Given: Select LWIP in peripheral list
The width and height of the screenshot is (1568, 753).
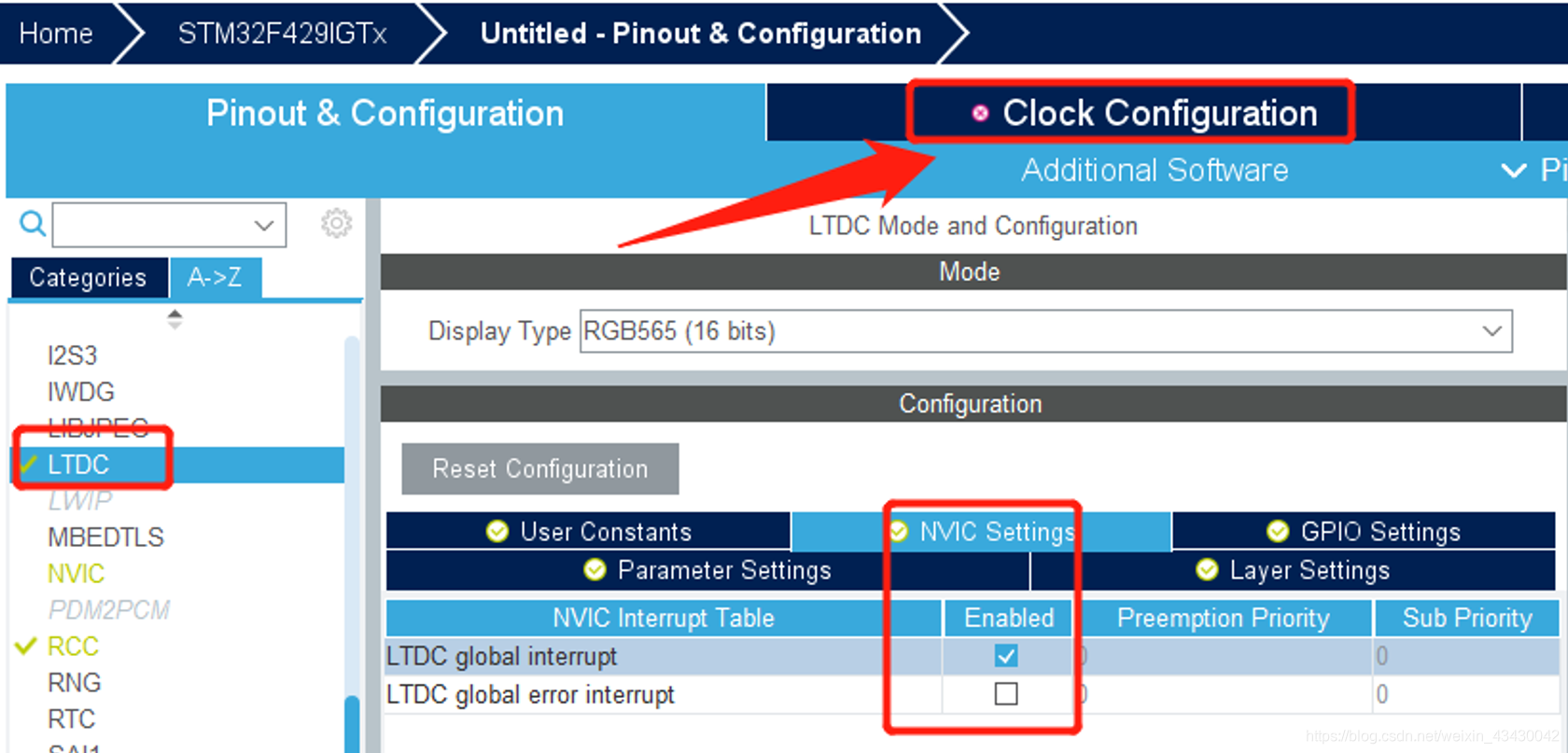Looking at the screenshot, I should [80, 501].
